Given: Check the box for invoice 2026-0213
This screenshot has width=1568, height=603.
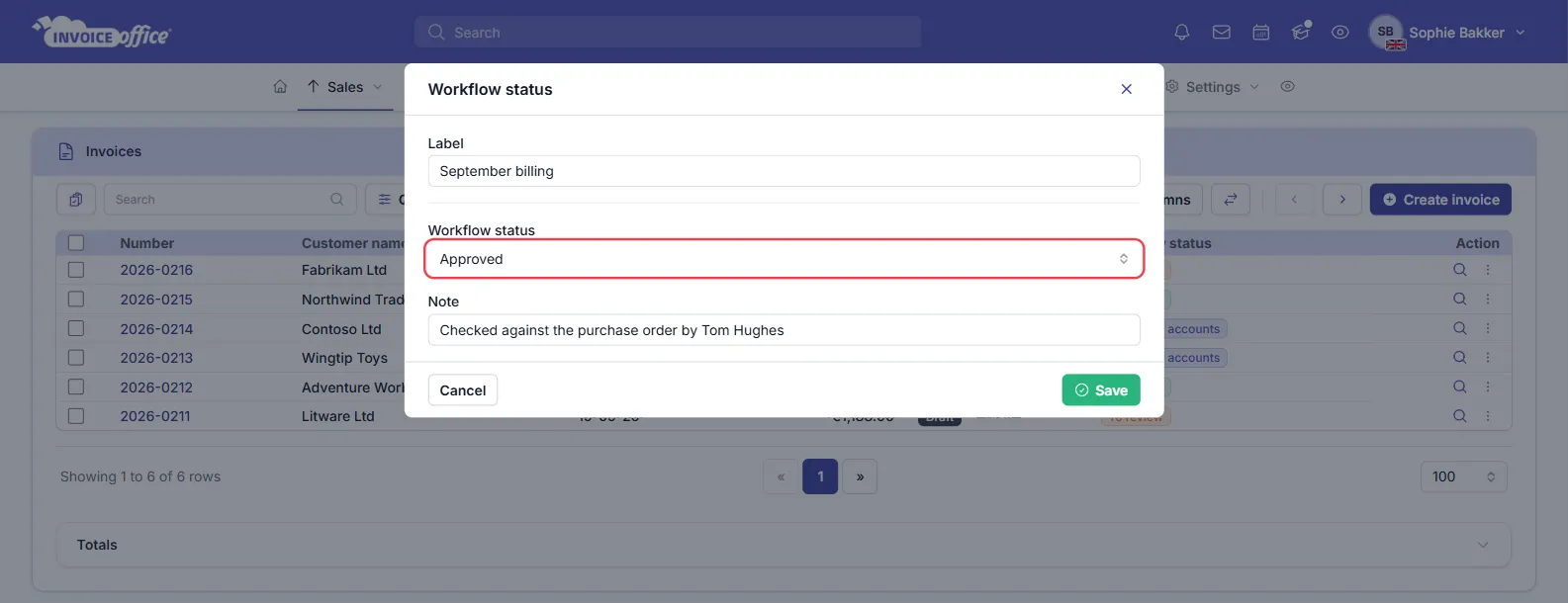Looking at the screenshot, I should [x=76, y=357].
